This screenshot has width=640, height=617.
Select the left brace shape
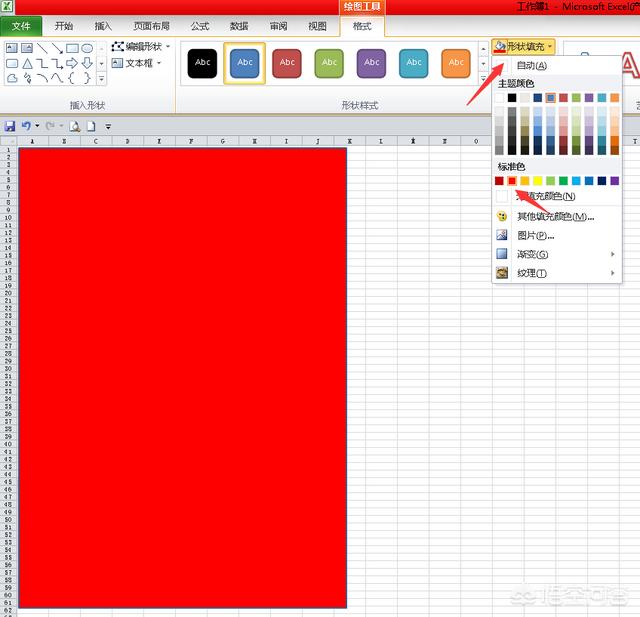tap(72, 78)
